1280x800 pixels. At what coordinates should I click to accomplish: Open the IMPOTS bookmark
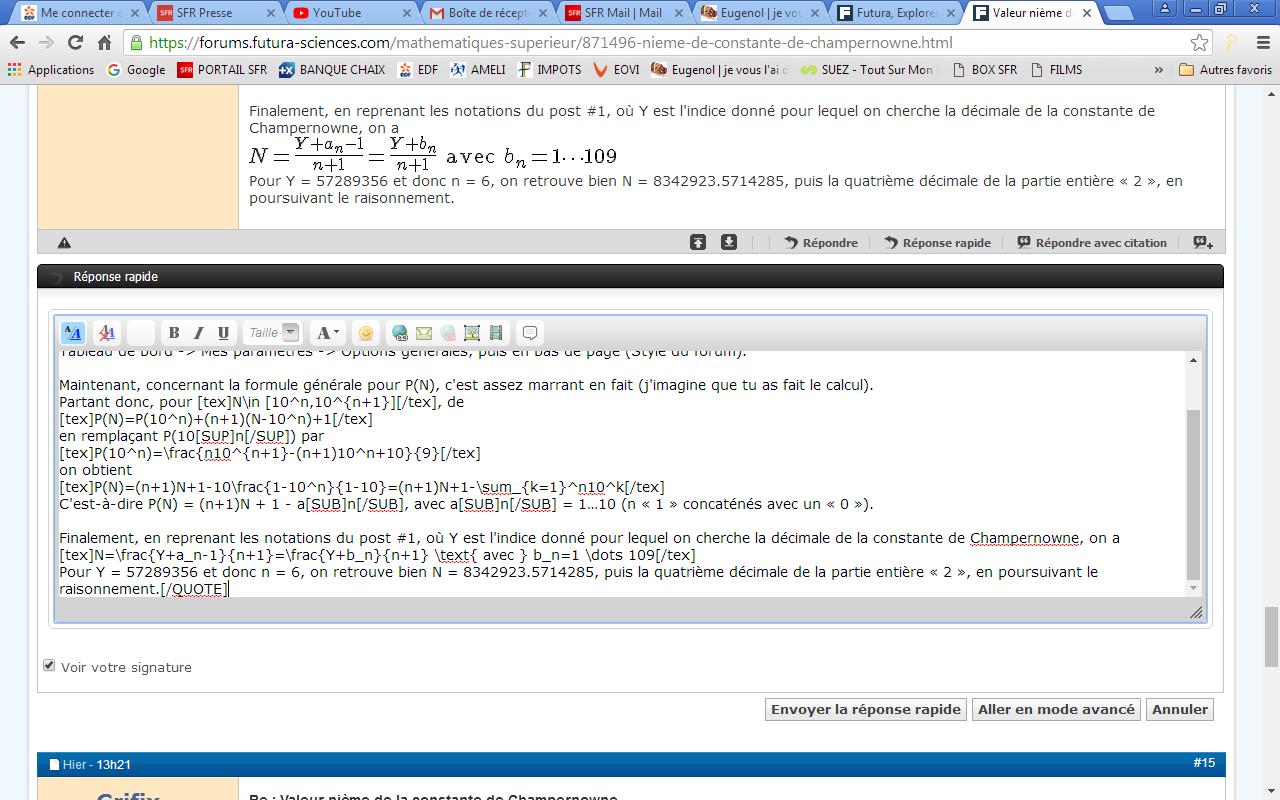click(549, 70)
